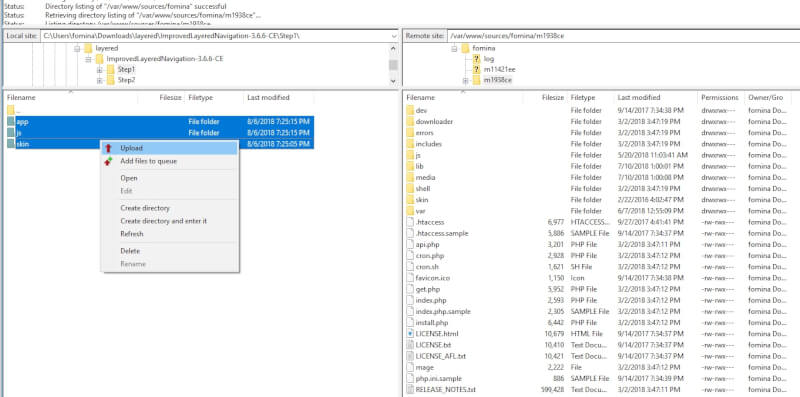
Task: Click the .htaccess file icon
Action: coord(410,222)
